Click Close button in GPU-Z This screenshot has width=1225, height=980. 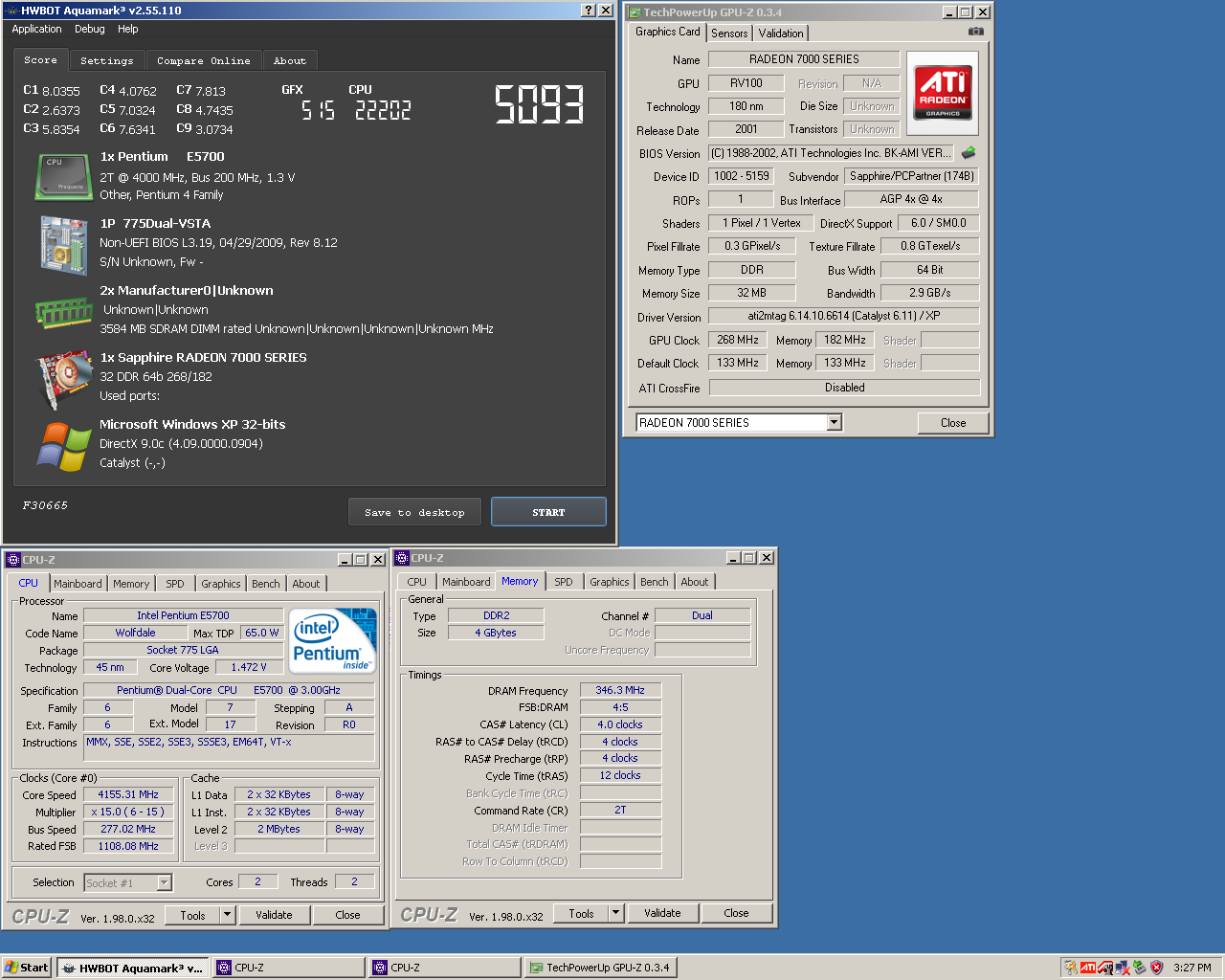(953, 423)
